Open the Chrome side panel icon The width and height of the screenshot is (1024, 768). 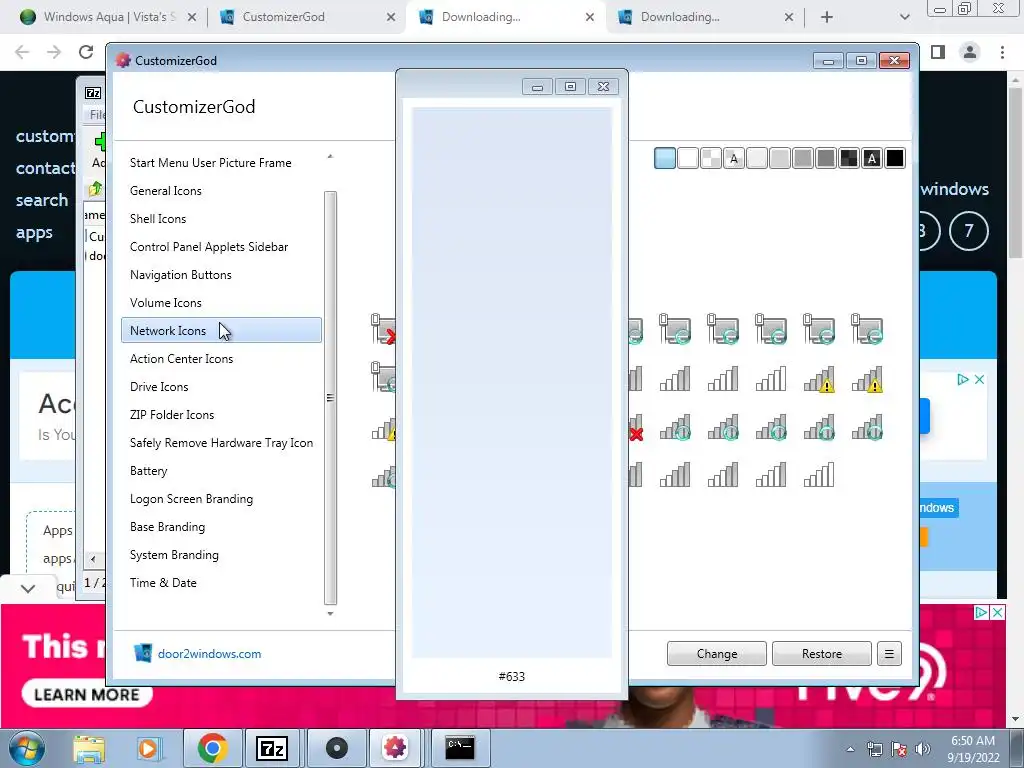(x=938, y=52)
